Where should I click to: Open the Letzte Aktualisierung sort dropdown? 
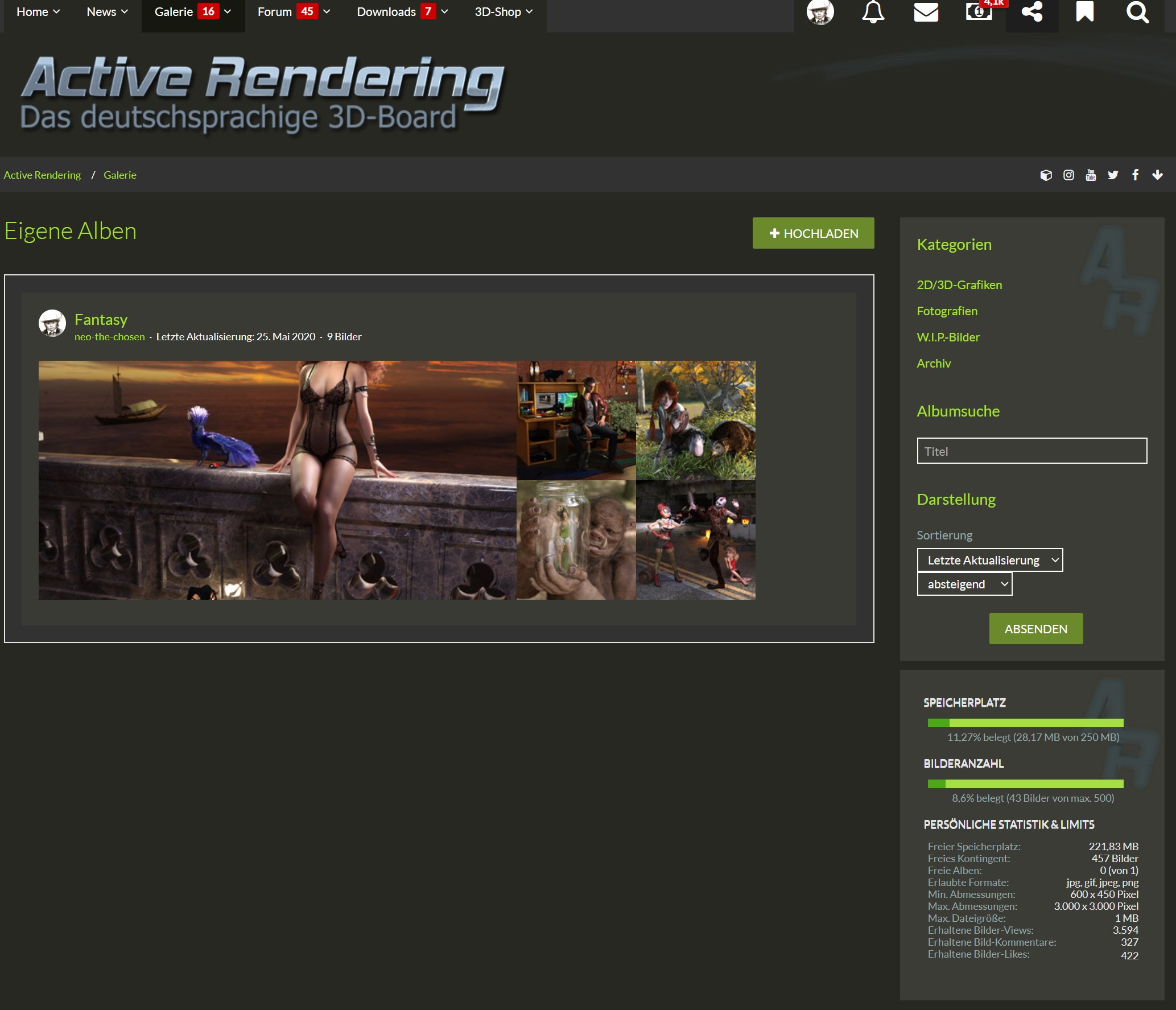(989, 560)
